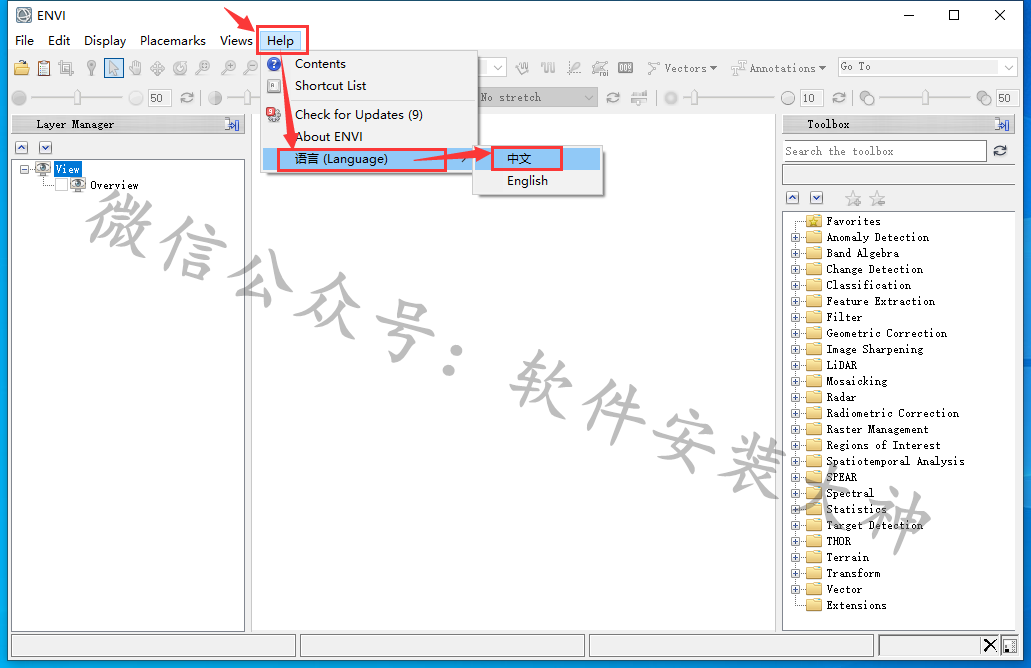Click the Open file folder icon
The width and height of the screenshot is (1031, 668).
pos(22,68)
